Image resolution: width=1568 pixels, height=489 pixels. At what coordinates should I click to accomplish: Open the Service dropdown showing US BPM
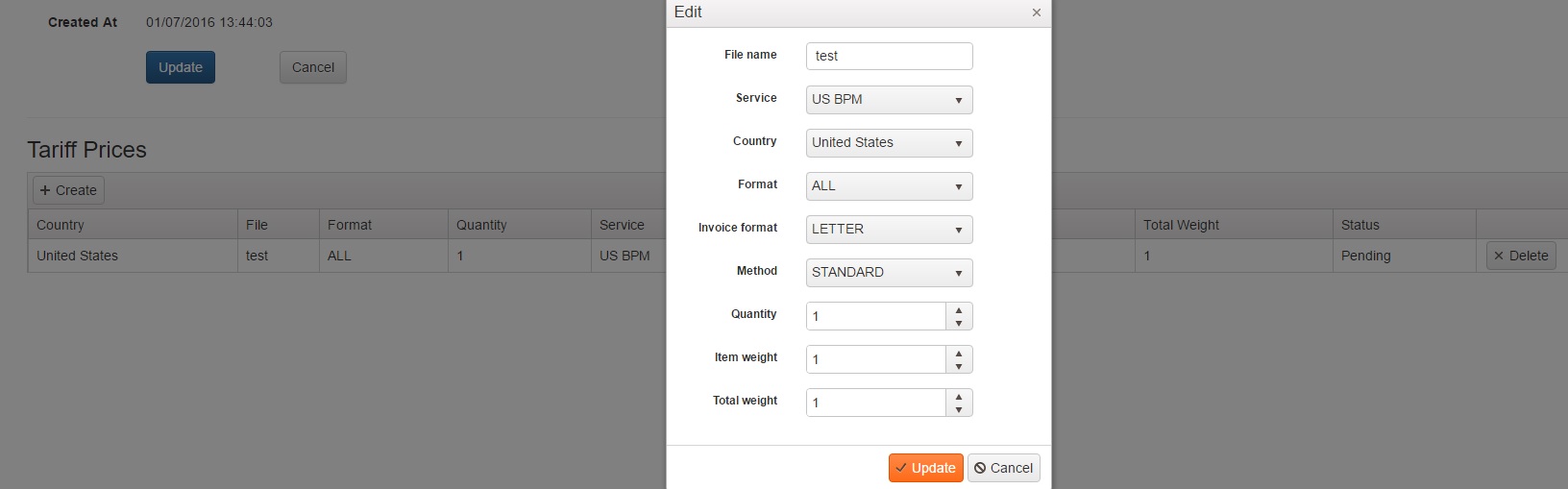pyautogui.click(x=889, y=100)
